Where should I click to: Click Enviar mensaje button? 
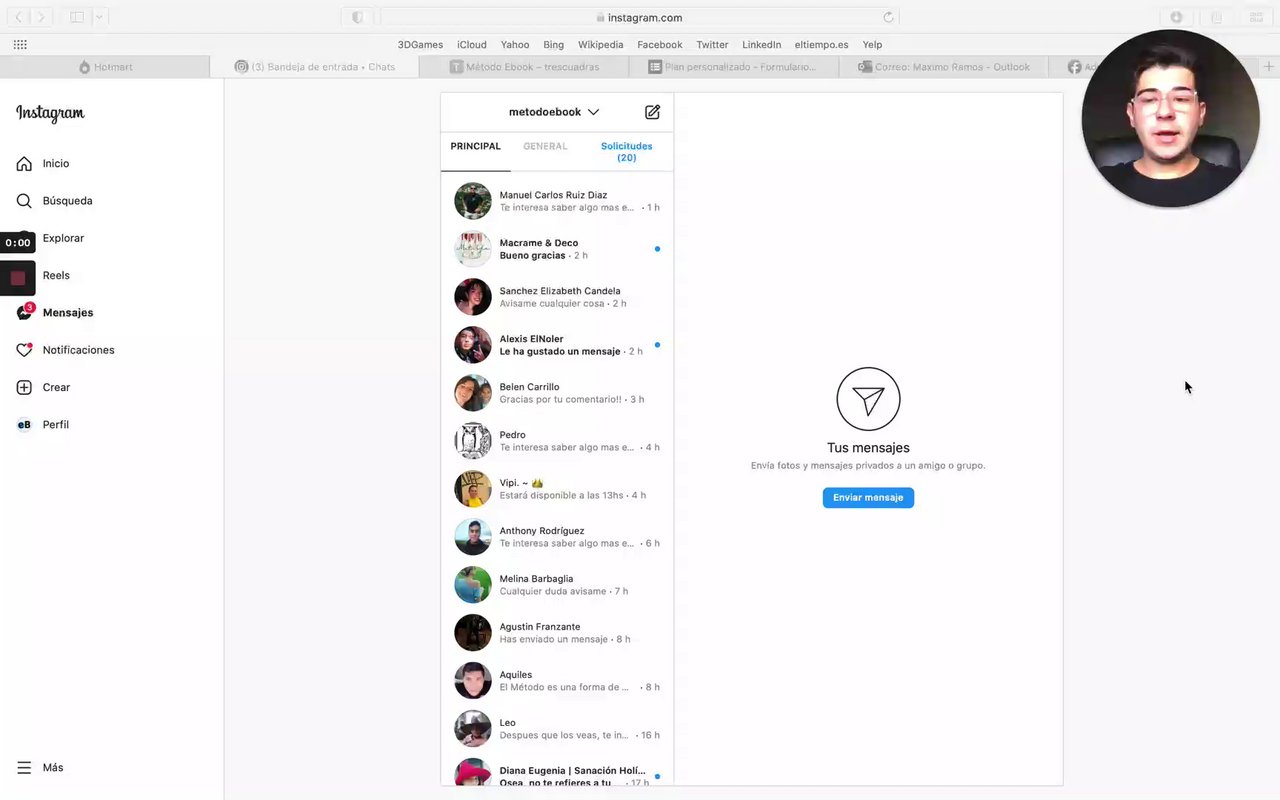(x=868, y=498)
